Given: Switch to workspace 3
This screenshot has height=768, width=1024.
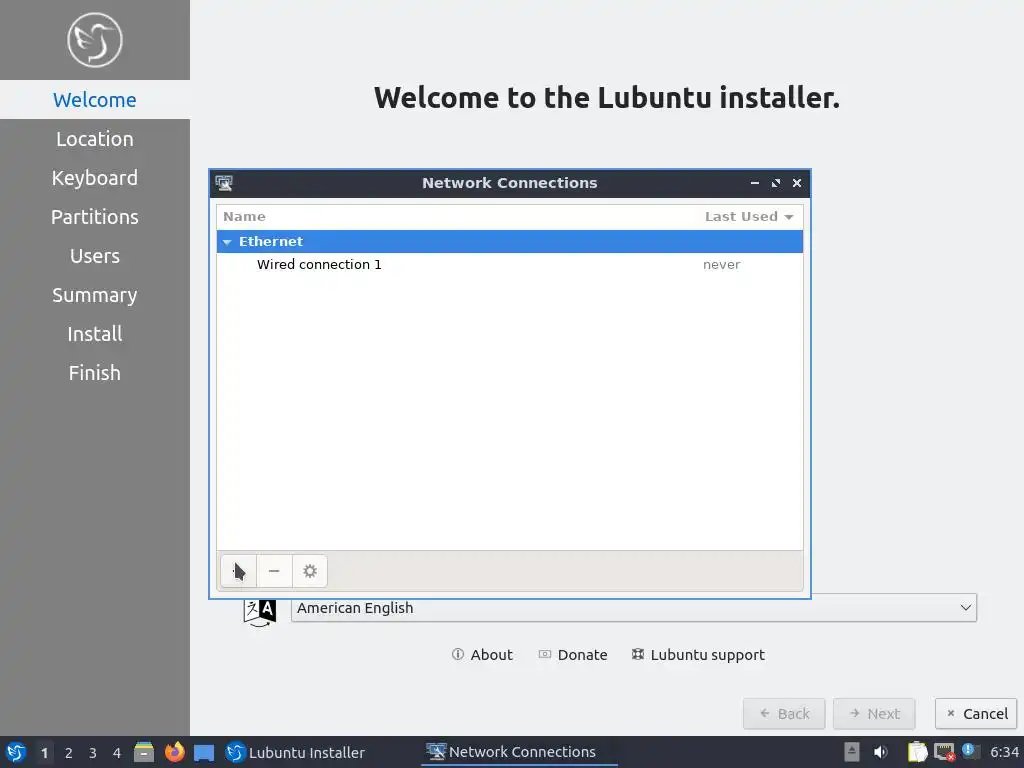Looking at the screenshot, I should [93, 753].
